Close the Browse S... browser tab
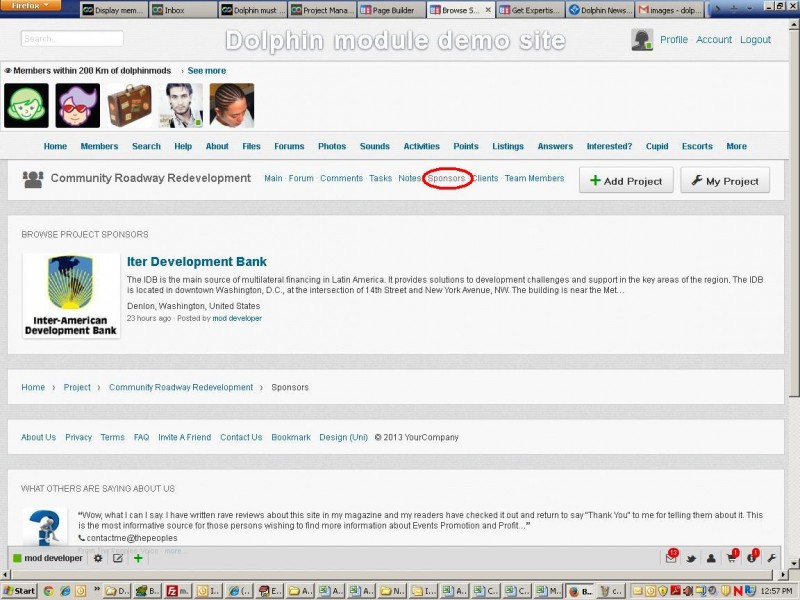Screen dimensions: 800x600 [488, 10]
